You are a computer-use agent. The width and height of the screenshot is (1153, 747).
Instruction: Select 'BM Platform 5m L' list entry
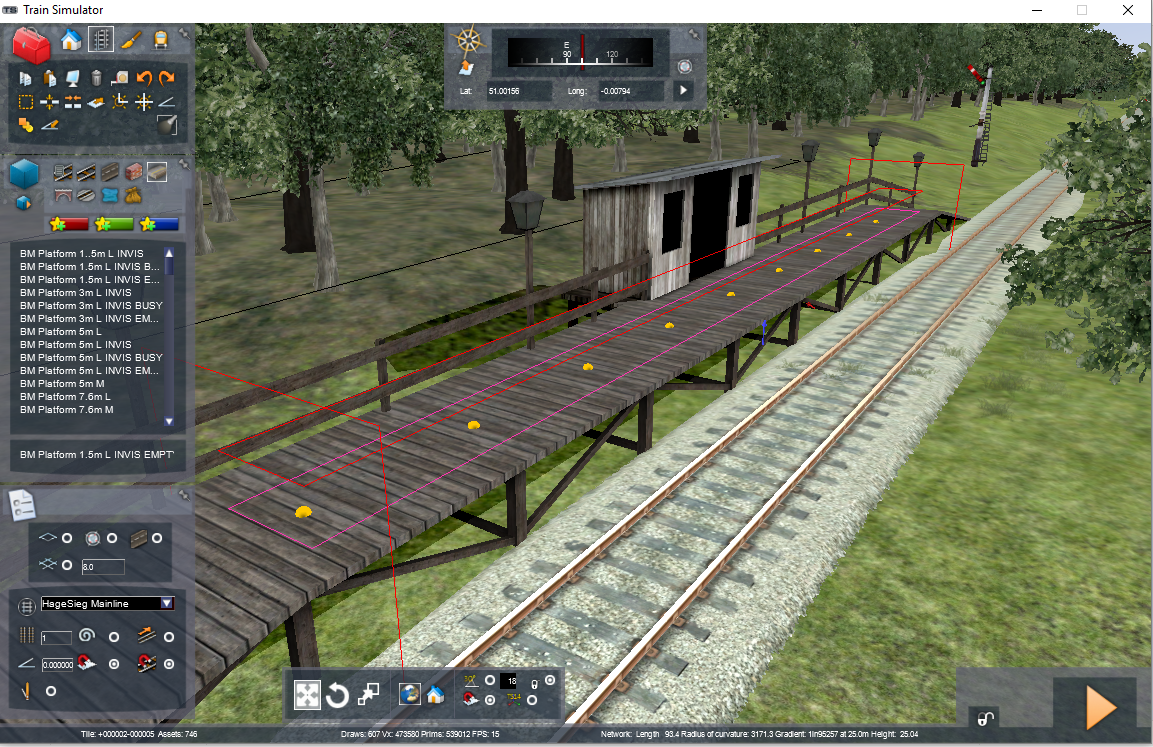point(61,331)
